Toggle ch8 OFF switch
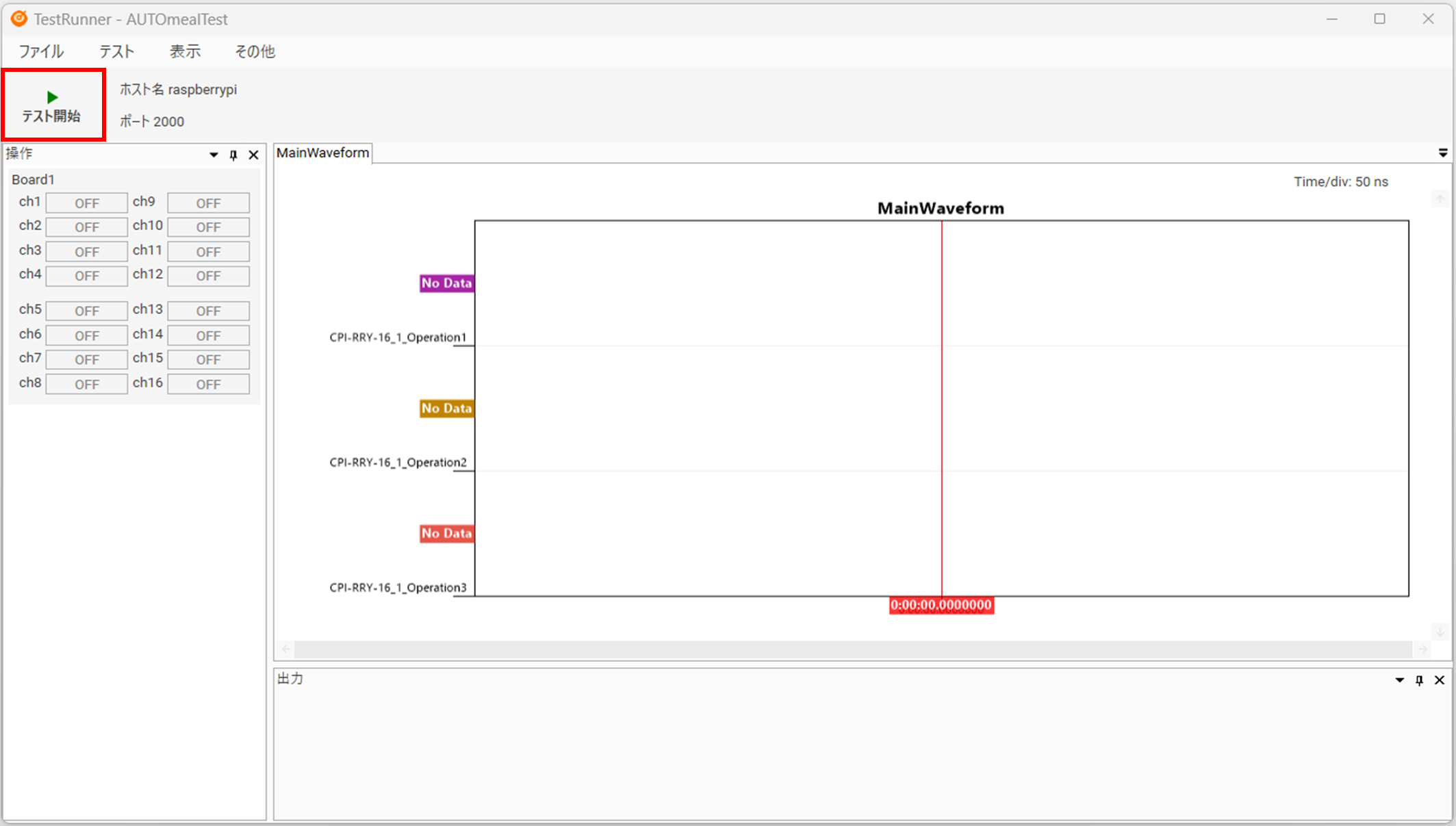Screen dimensions: 1456x826 tap(86, 385)
